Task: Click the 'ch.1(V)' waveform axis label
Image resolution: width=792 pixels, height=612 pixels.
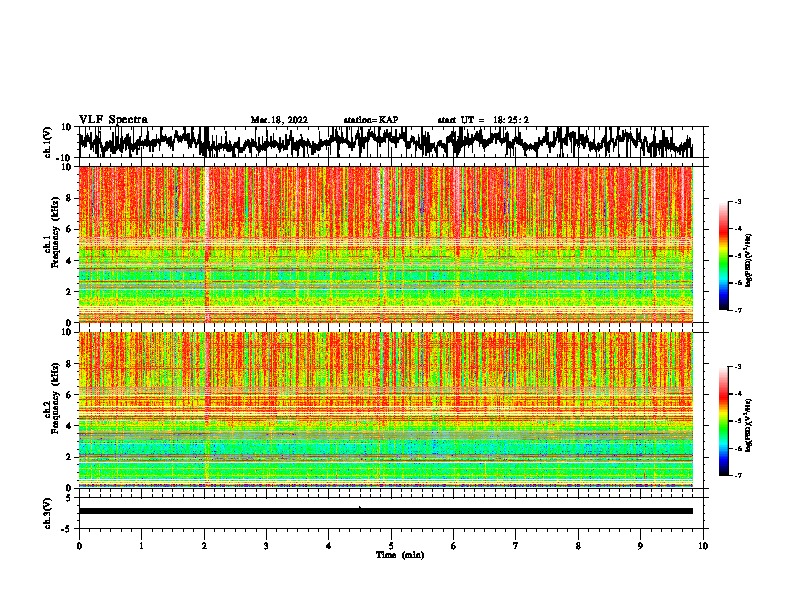Action: point(48,142)
